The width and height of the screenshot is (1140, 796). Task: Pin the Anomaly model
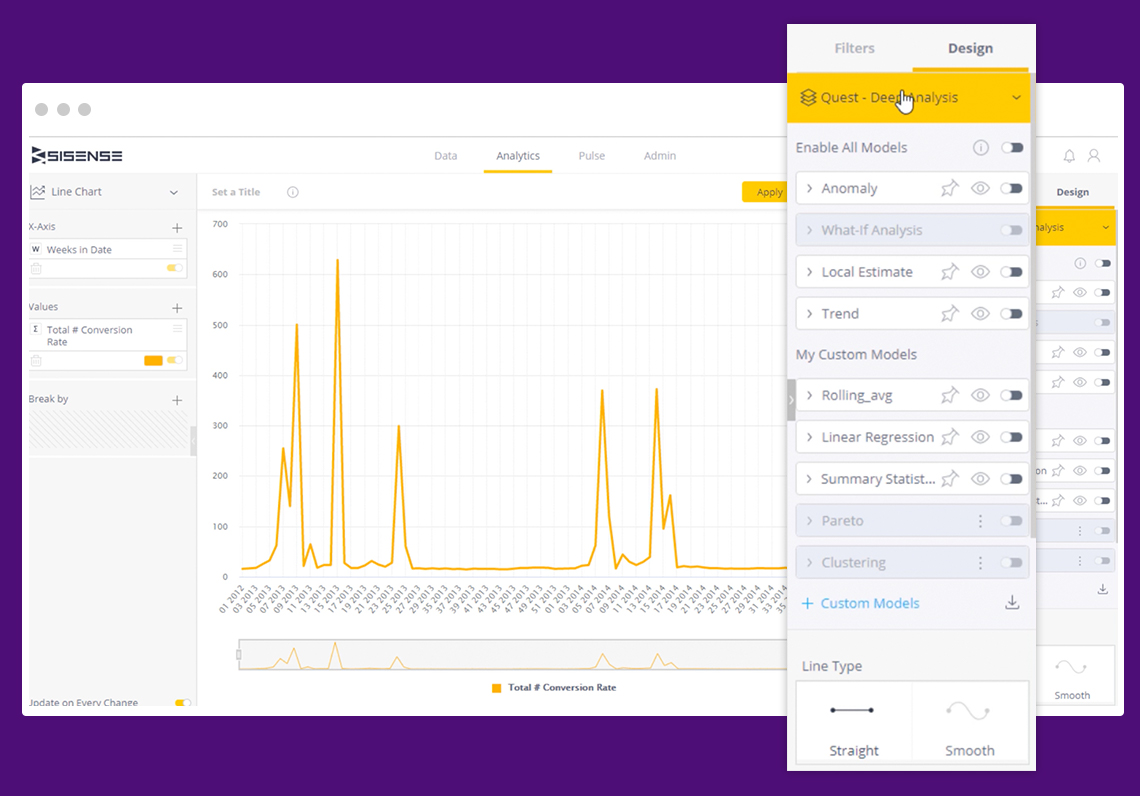(949, 188)
